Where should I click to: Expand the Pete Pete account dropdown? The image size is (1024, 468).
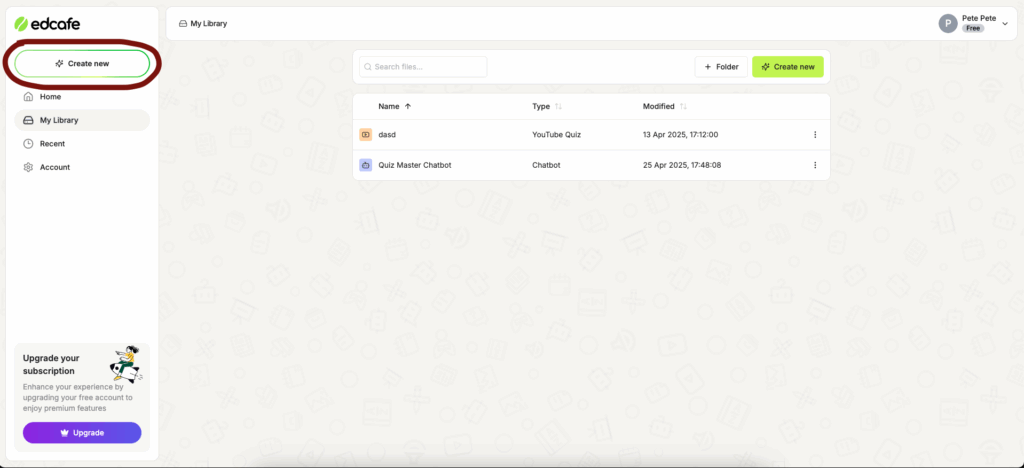[x=1005, y=23]
